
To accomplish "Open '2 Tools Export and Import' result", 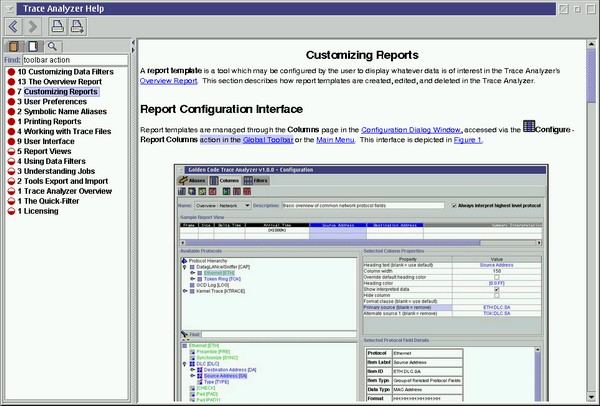I will [62, 181].
